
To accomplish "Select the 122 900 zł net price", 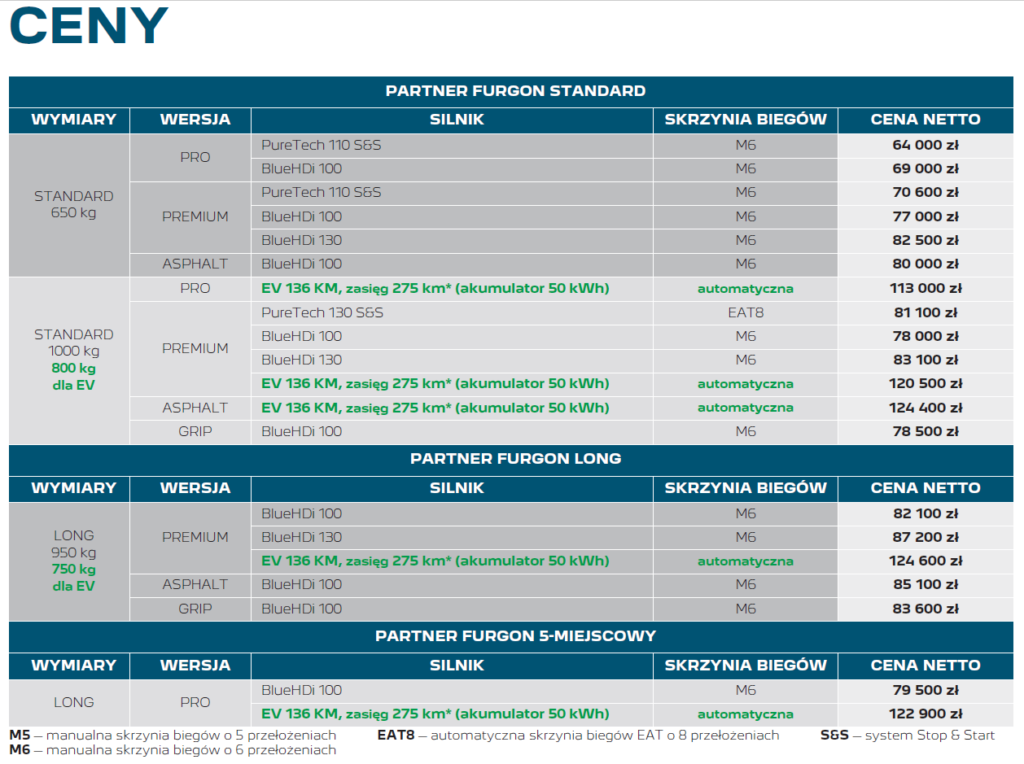I will pos(925,714).
